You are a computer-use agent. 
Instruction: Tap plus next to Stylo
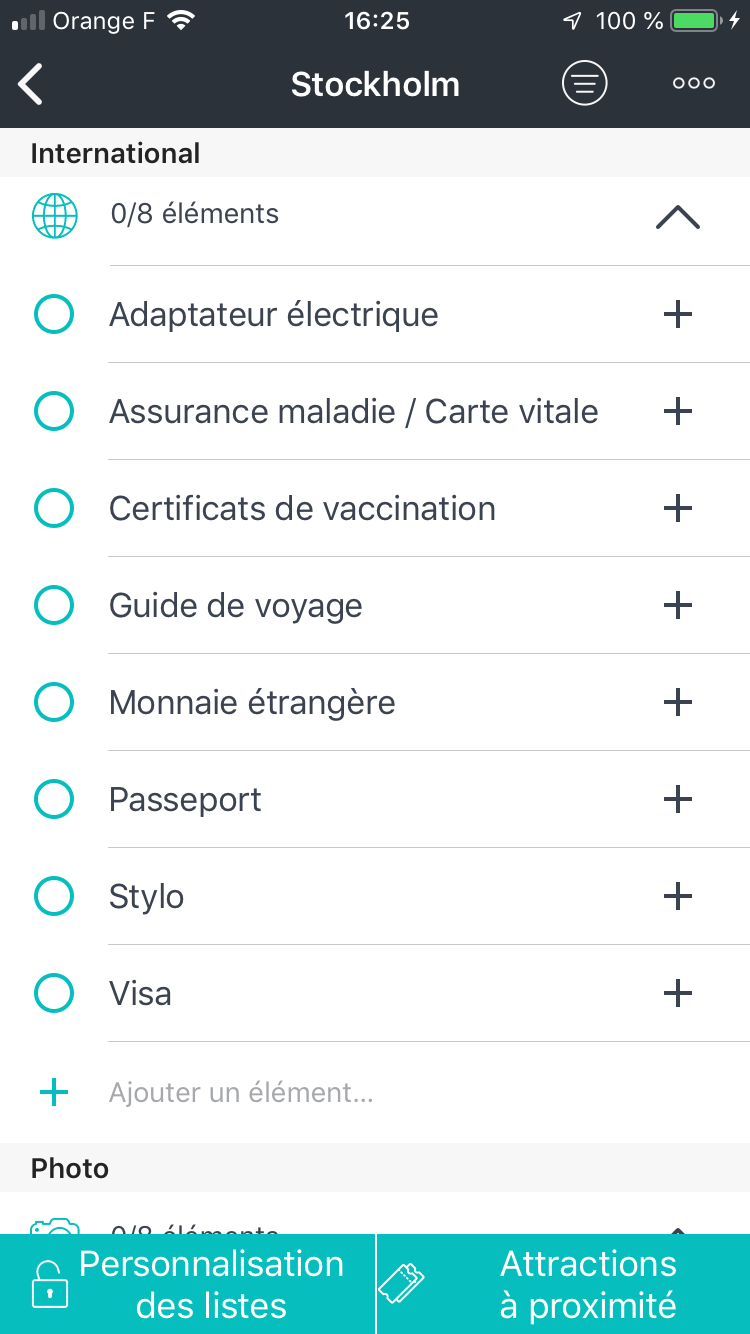(677, 896)
